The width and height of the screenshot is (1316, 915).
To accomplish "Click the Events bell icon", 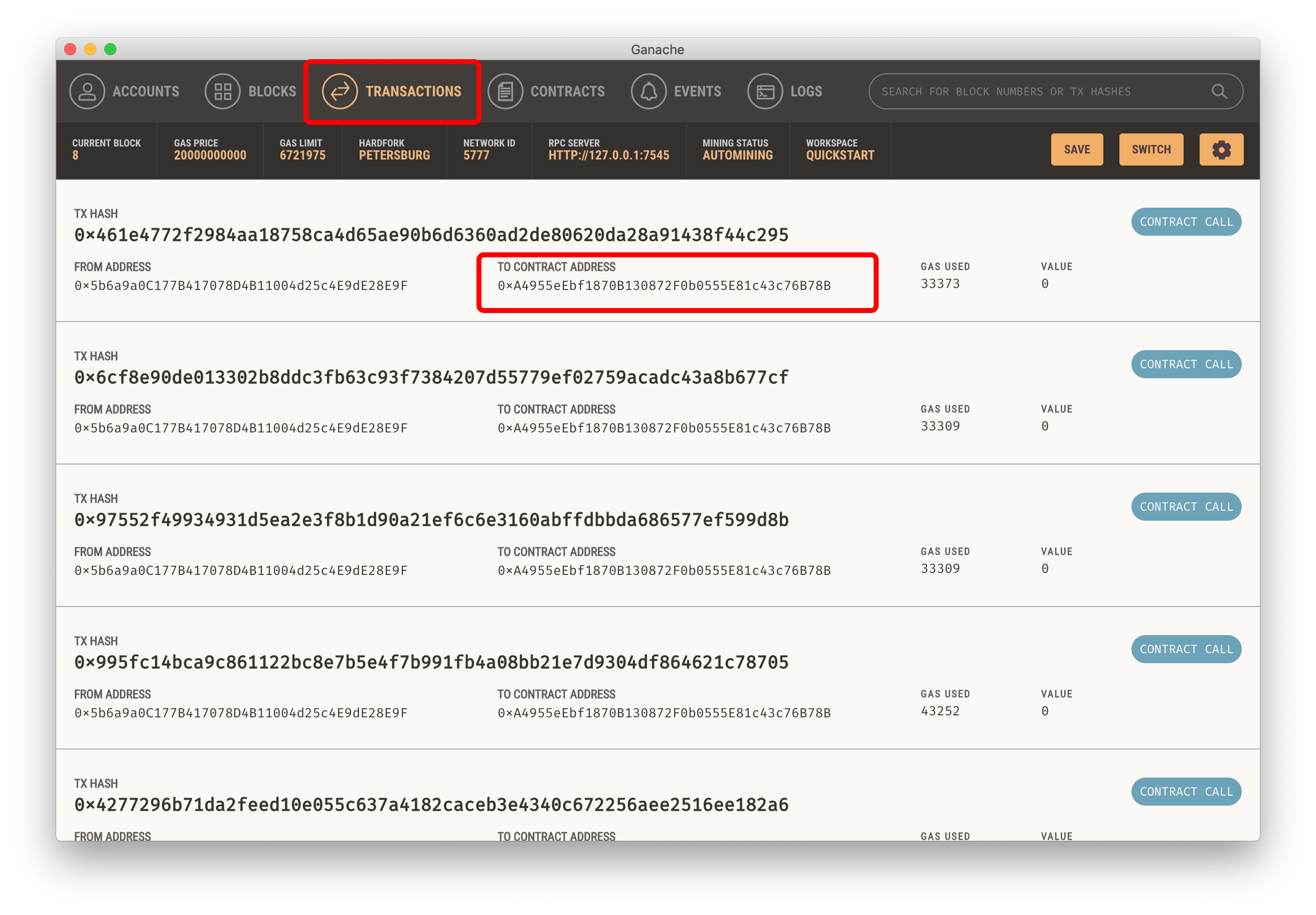I will point(648,91).
